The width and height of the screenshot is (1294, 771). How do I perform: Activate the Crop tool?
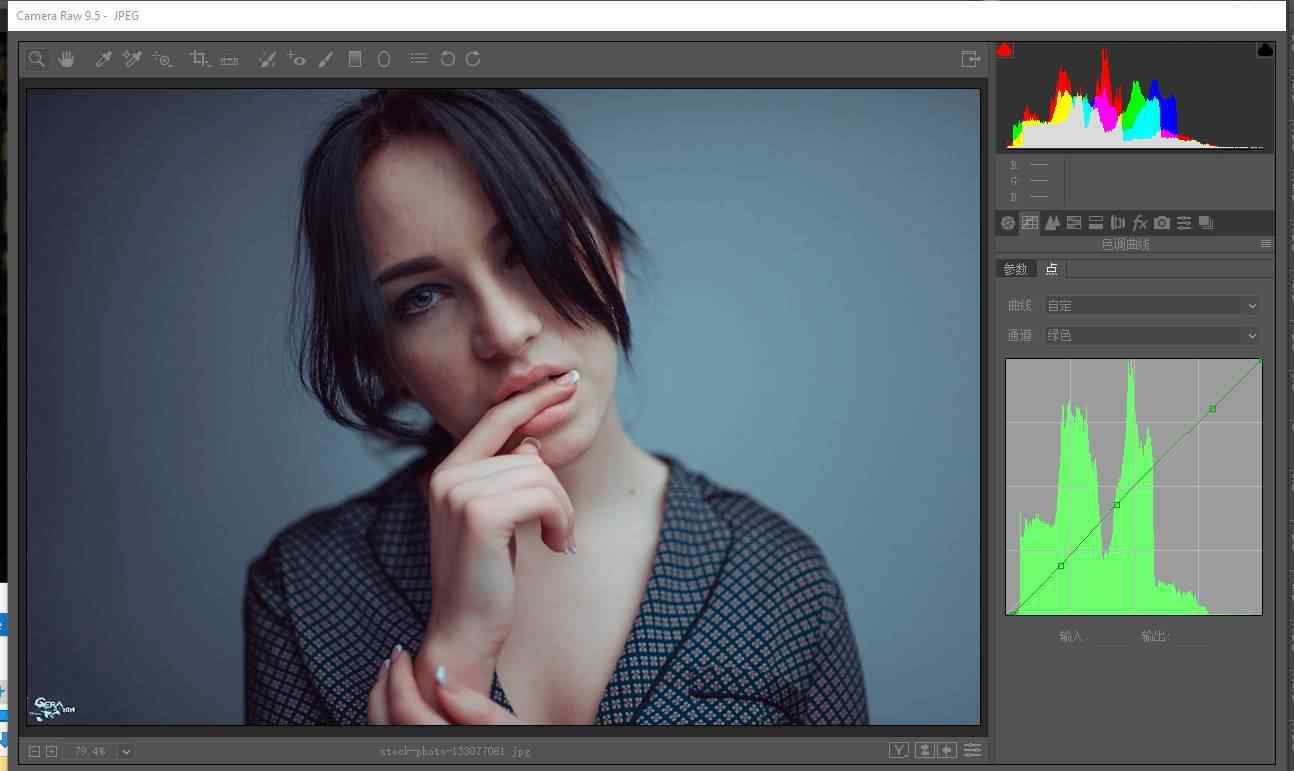click(199, 59)
